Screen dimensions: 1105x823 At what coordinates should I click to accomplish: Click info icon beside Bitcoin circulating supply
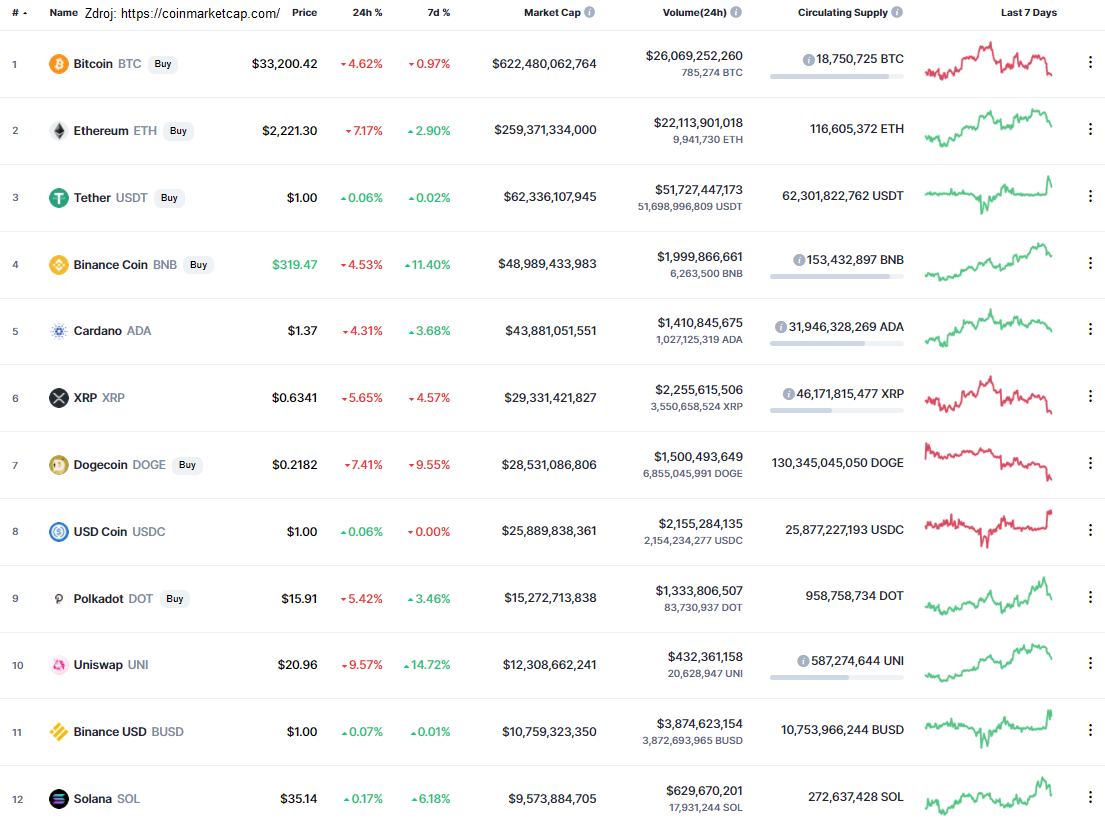808,60
